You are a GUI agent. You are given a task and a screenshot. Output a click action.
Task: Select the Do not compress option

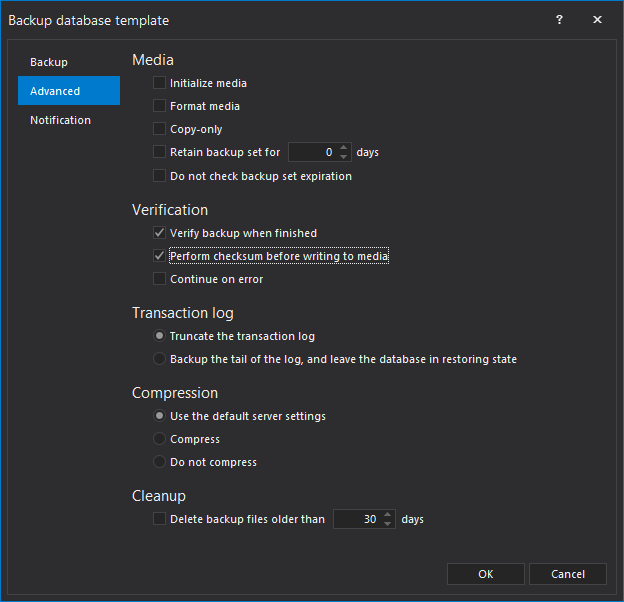160,462
